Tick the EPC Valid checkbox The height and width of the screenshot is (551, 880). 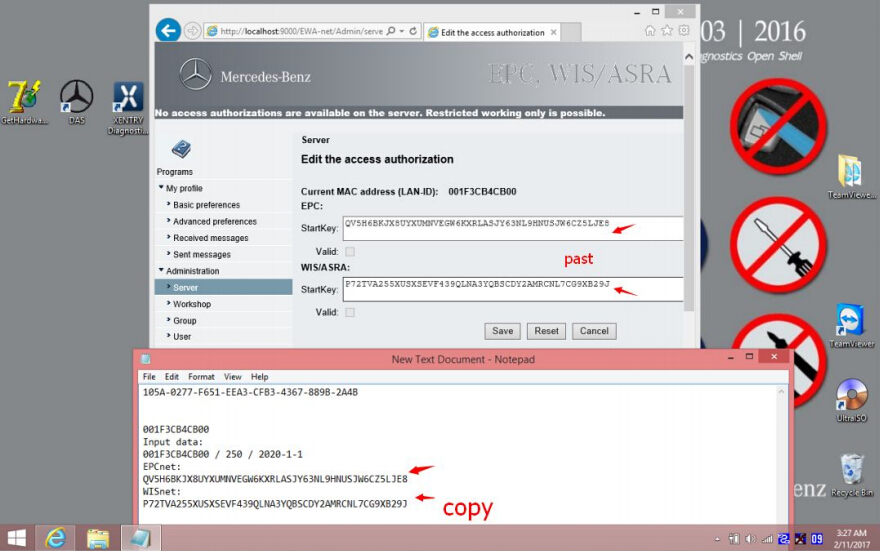(349, 252)
